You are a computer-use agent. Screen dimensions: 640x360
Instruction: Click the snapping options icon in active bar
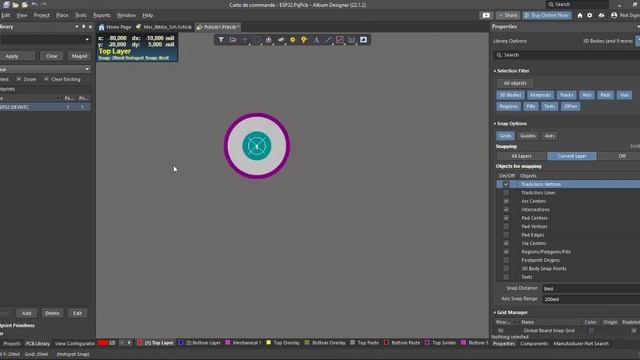233,40
